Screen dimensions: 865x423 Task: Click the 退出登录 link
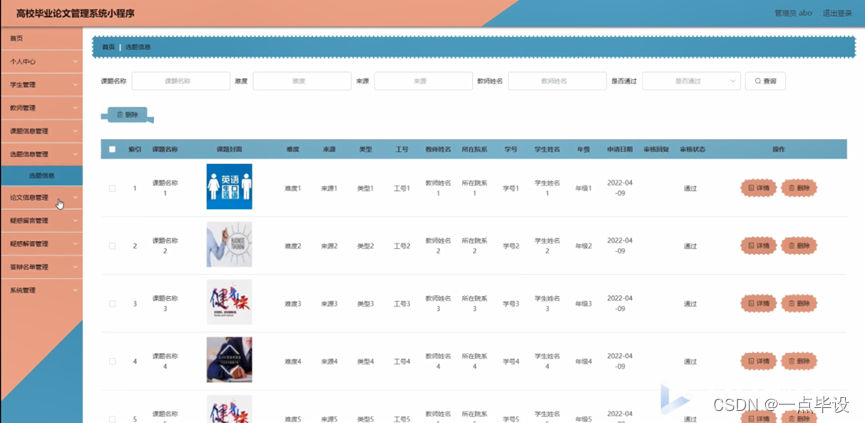click(837, 13)
